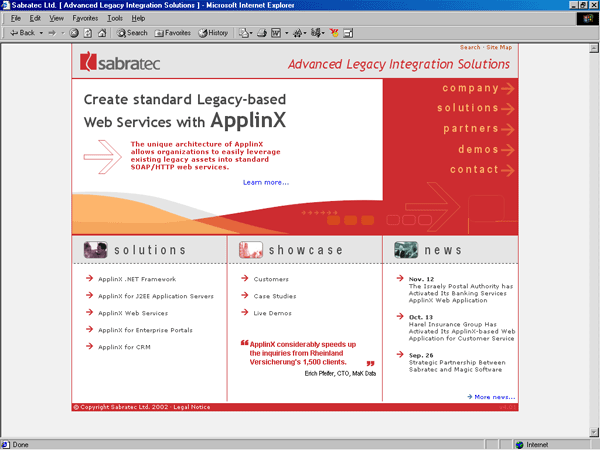Click the solutions section photo icon
Screen dimensions: 600x450
point(95,250)
